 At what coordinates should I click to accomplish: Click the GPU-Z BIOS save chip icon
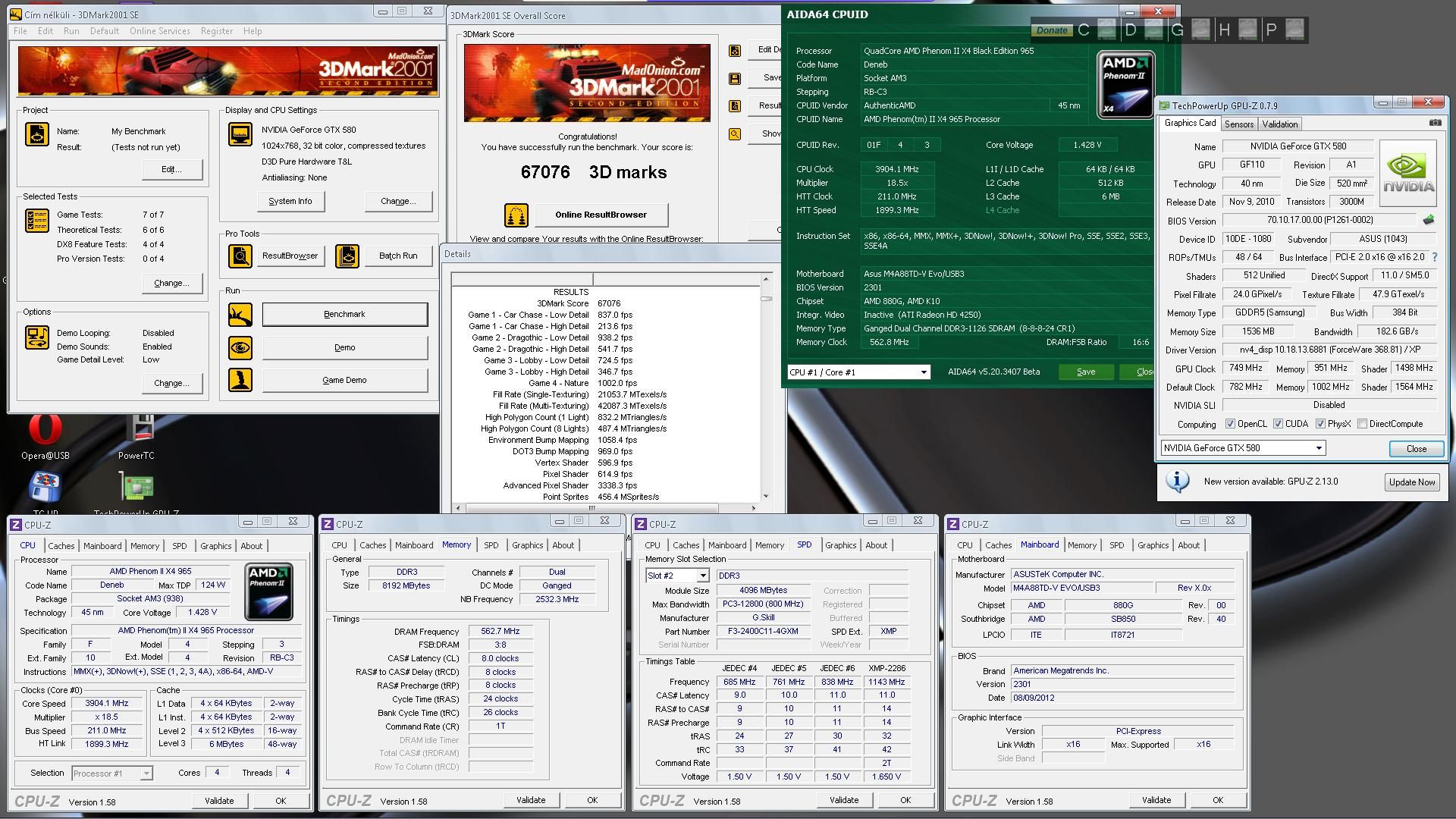(x=1428, y=220)
